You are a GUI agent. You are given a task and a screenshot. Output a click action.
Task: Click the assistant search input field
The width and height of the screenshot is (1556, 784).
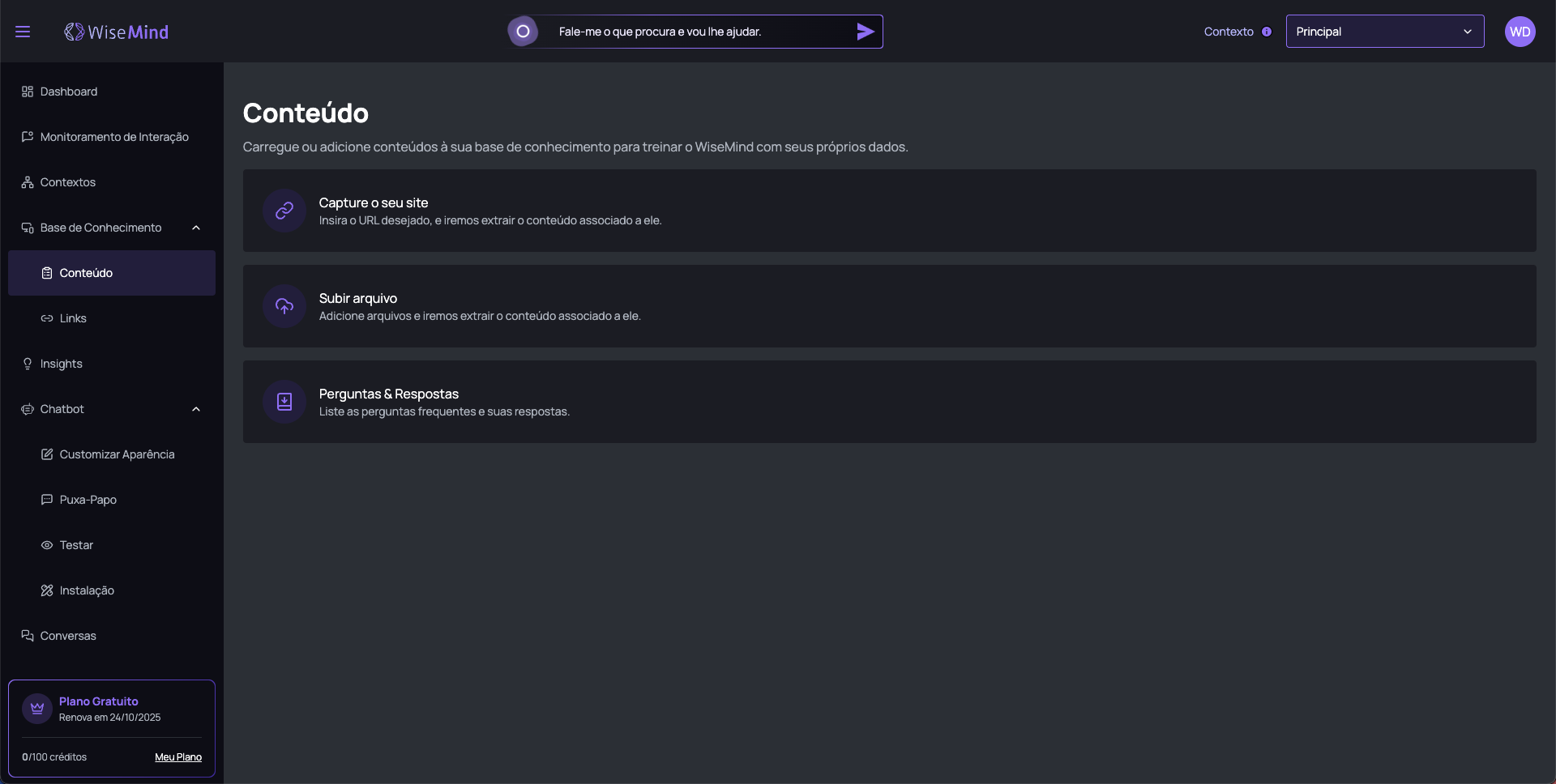tap(697, 32)
